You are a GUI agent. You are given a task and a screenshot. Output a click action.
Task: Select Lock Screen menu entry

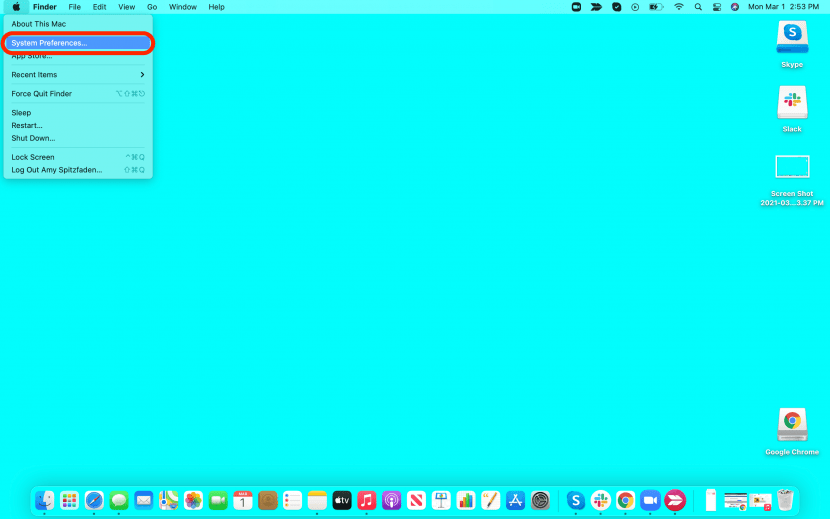point(33,157)
